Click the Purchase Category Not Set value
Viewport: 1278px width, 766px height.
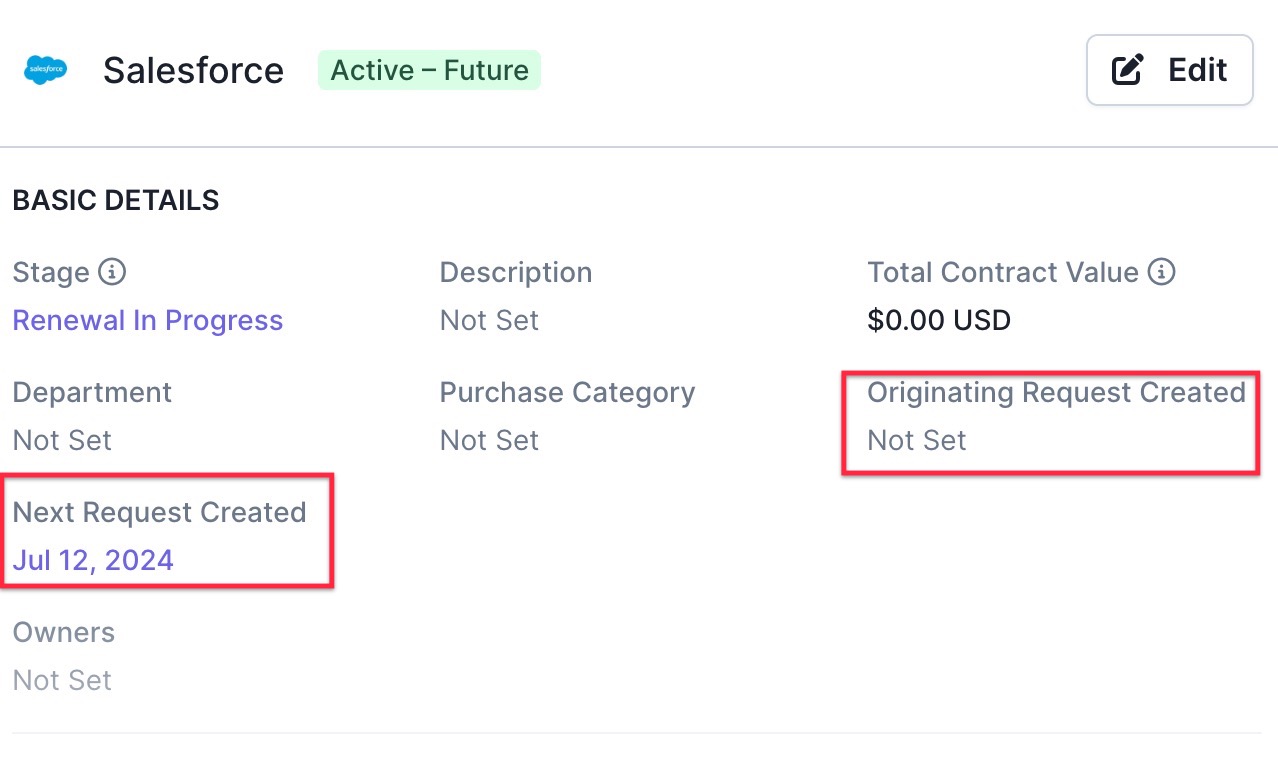point(489,441)
